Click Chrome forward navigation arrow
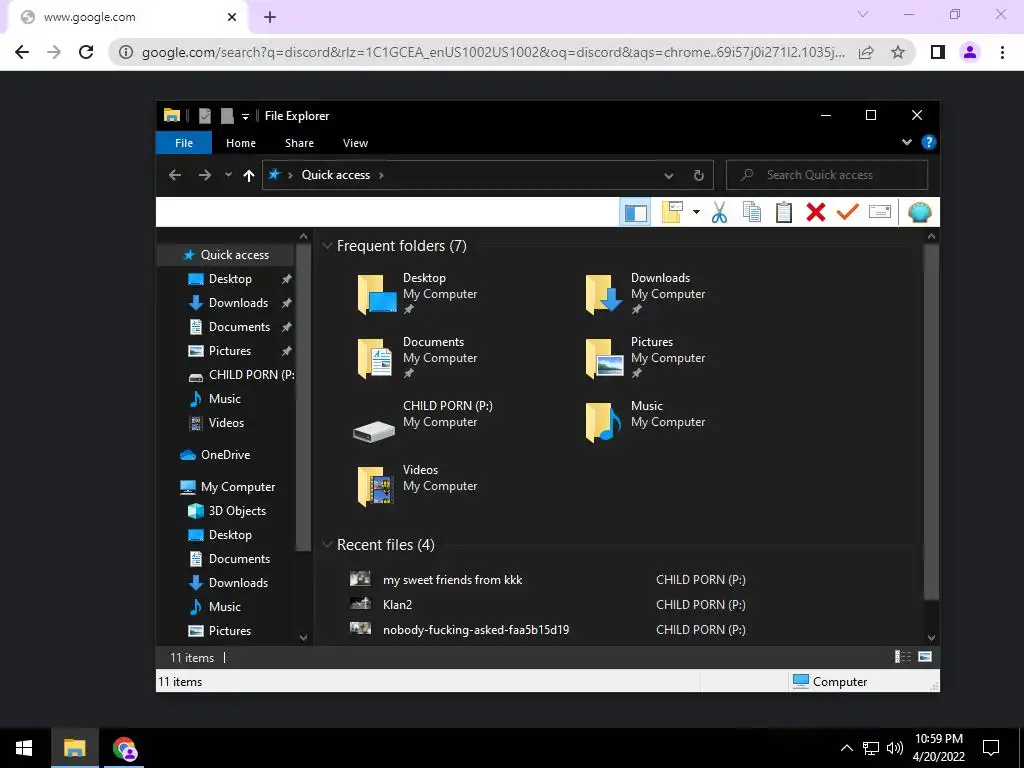The image size is (1024, 768). pyautogui.click(x=54, y=52)
